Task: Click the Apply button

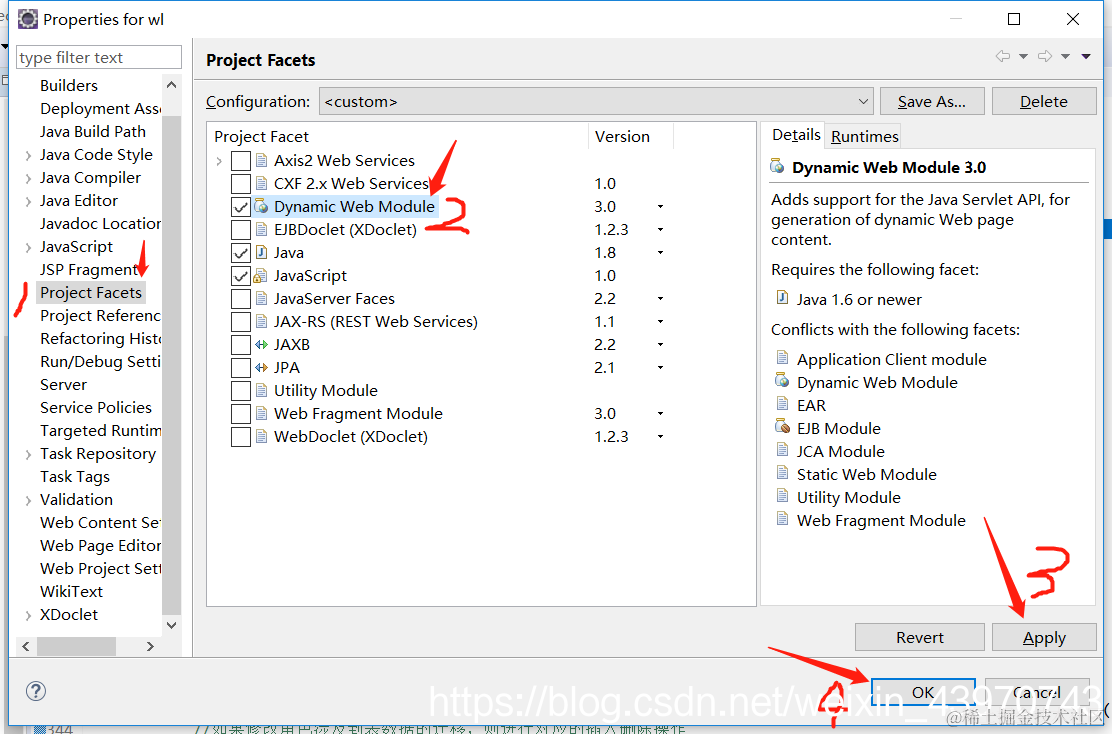Action: pyautogui.click(x=1044, y=638)
